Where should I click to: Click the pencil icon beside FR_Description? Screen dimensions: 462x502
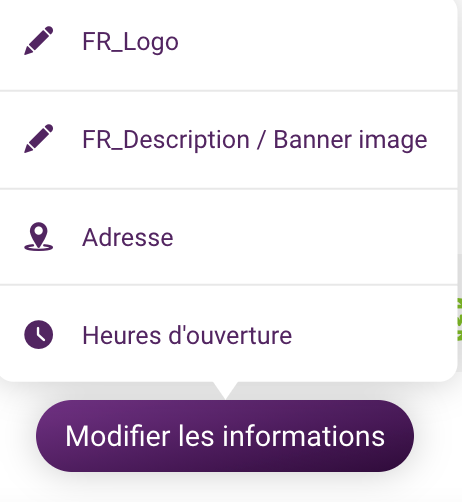coord(39,139)
